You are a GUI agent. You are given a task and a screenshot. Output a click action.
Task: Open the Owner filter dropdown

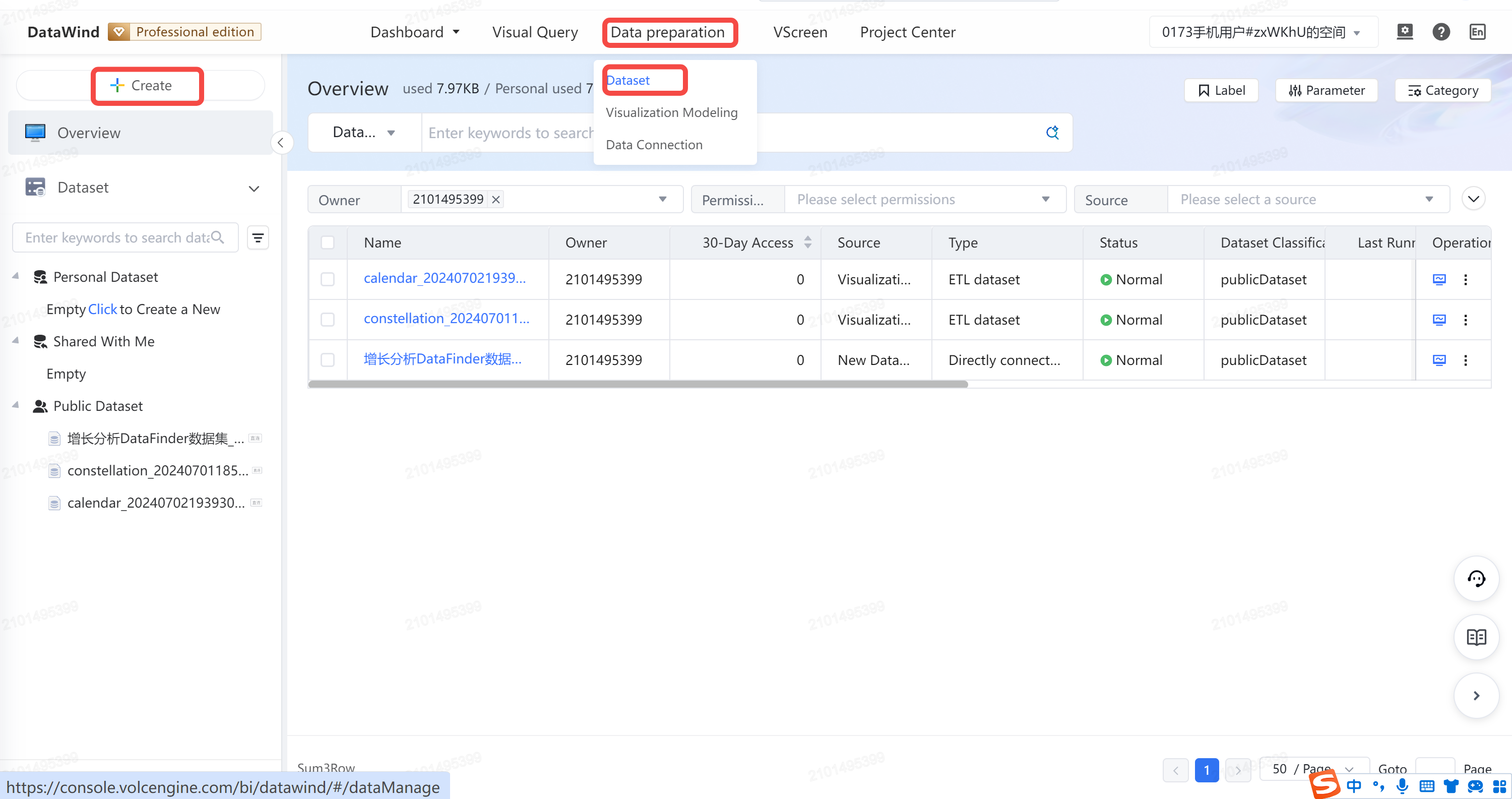point(663,200)
